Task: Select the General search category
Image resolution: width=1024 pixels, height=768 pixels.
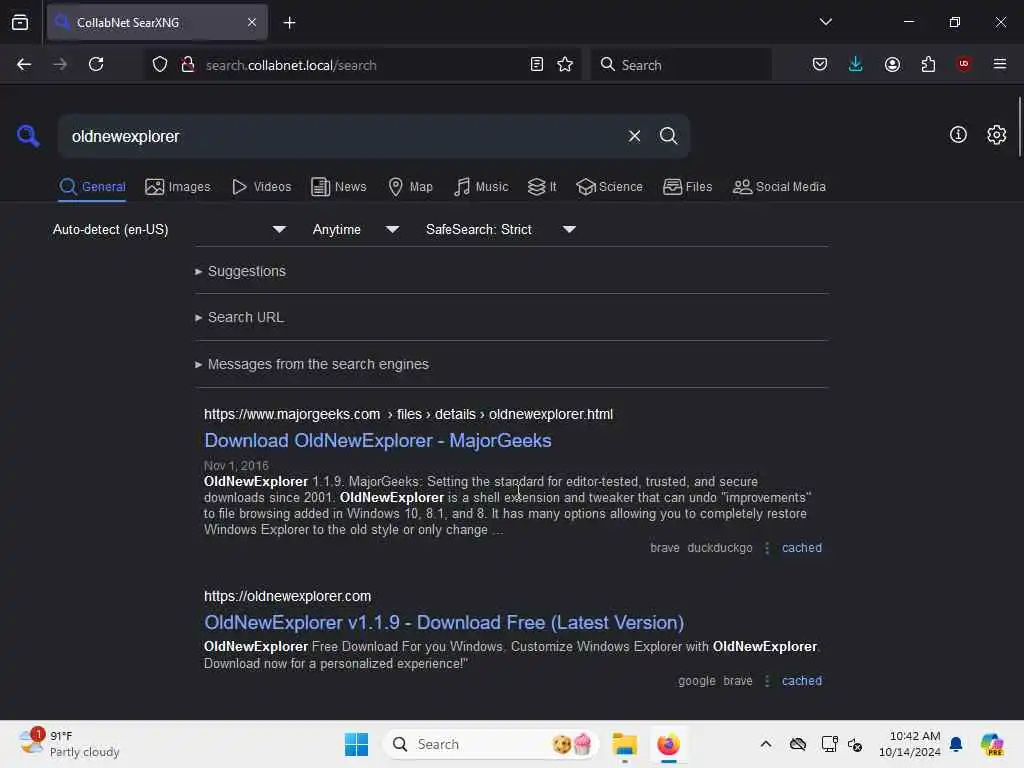Action: click(92, 187)
